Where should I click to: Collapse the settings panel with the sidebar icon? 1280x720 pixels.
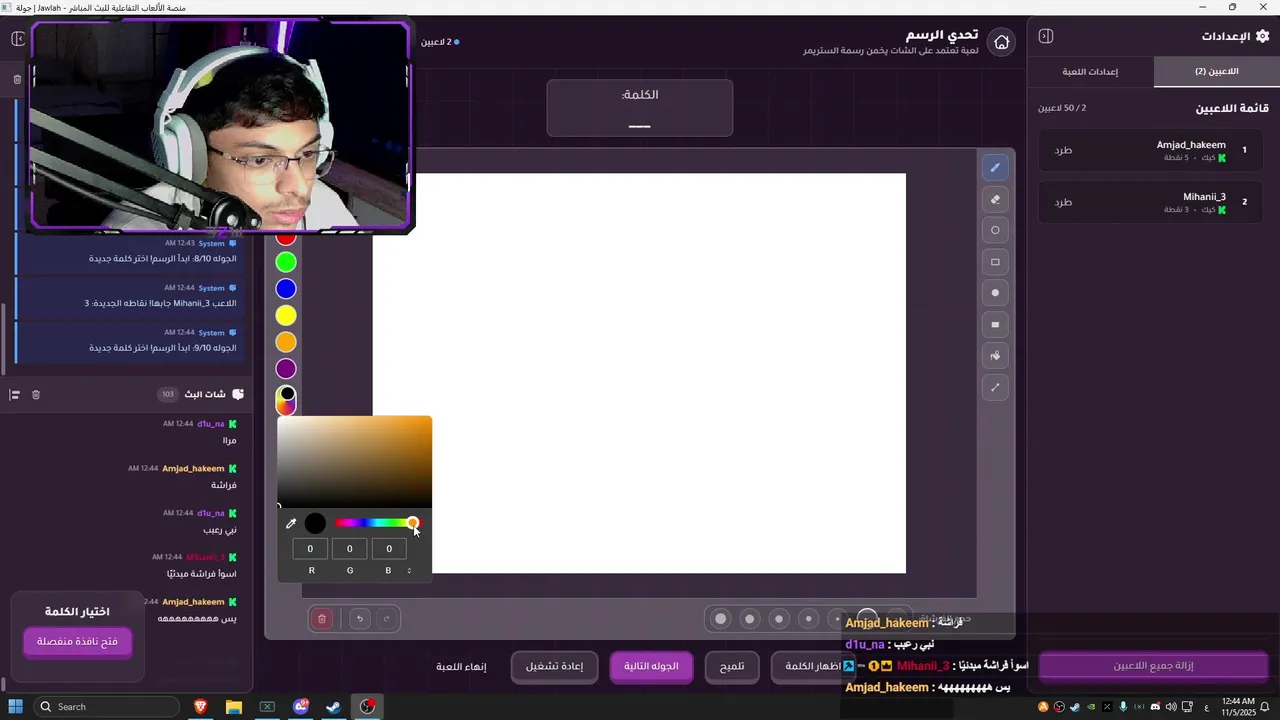point(1046,36)
